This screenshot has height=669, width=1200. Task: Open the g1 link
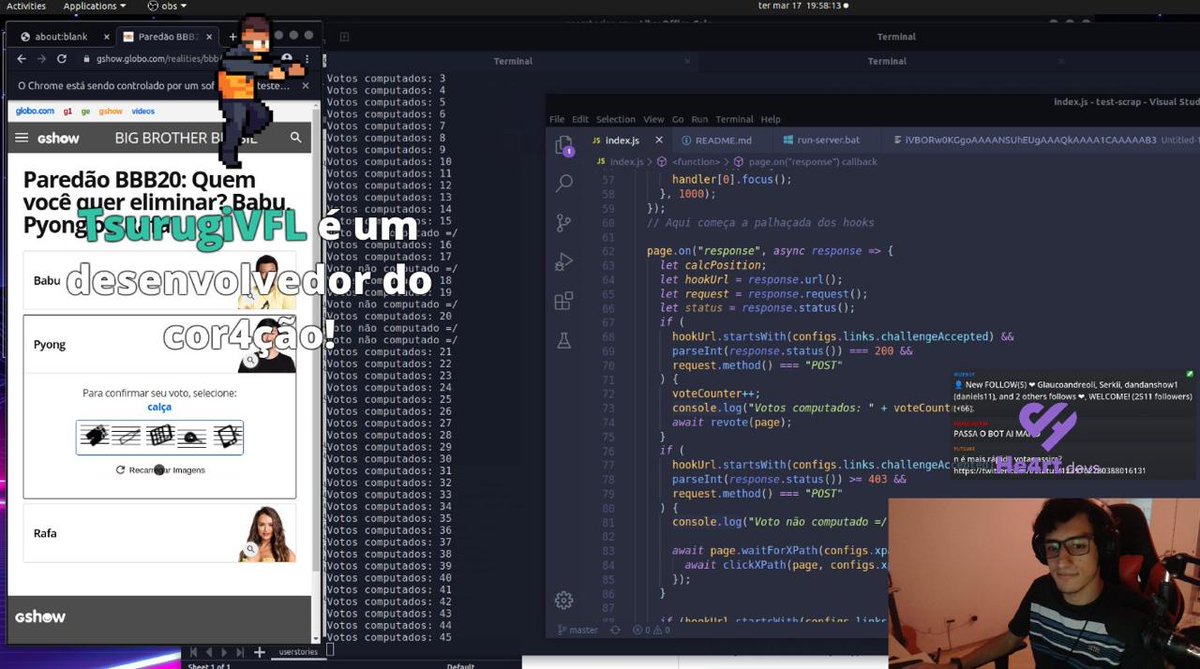coord(68,111)
